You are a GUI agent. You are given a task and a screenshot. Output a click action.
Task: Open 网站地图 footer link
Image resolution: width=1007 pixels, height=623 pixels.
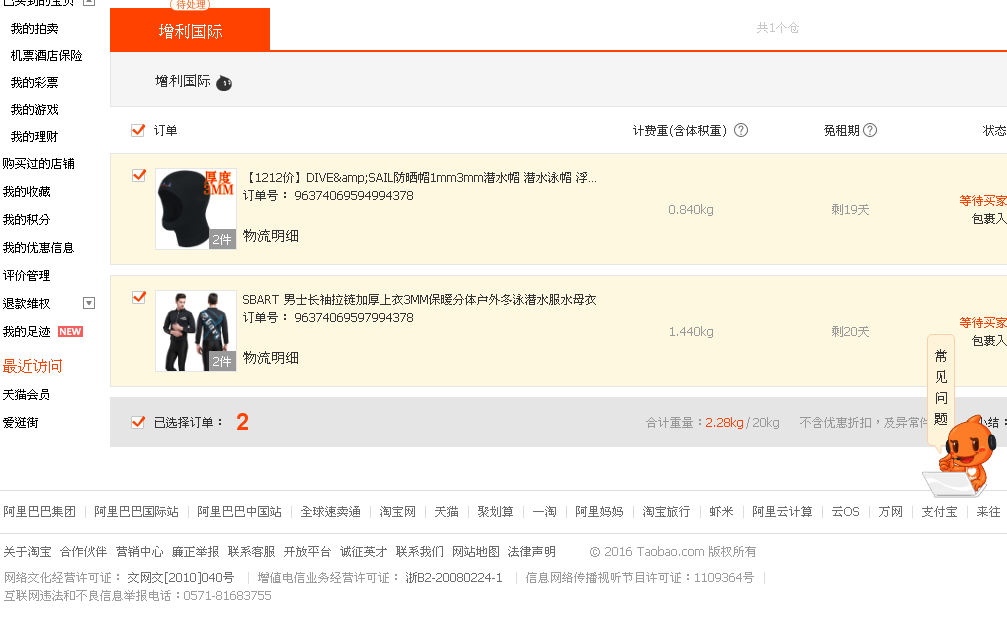(475, 552)
